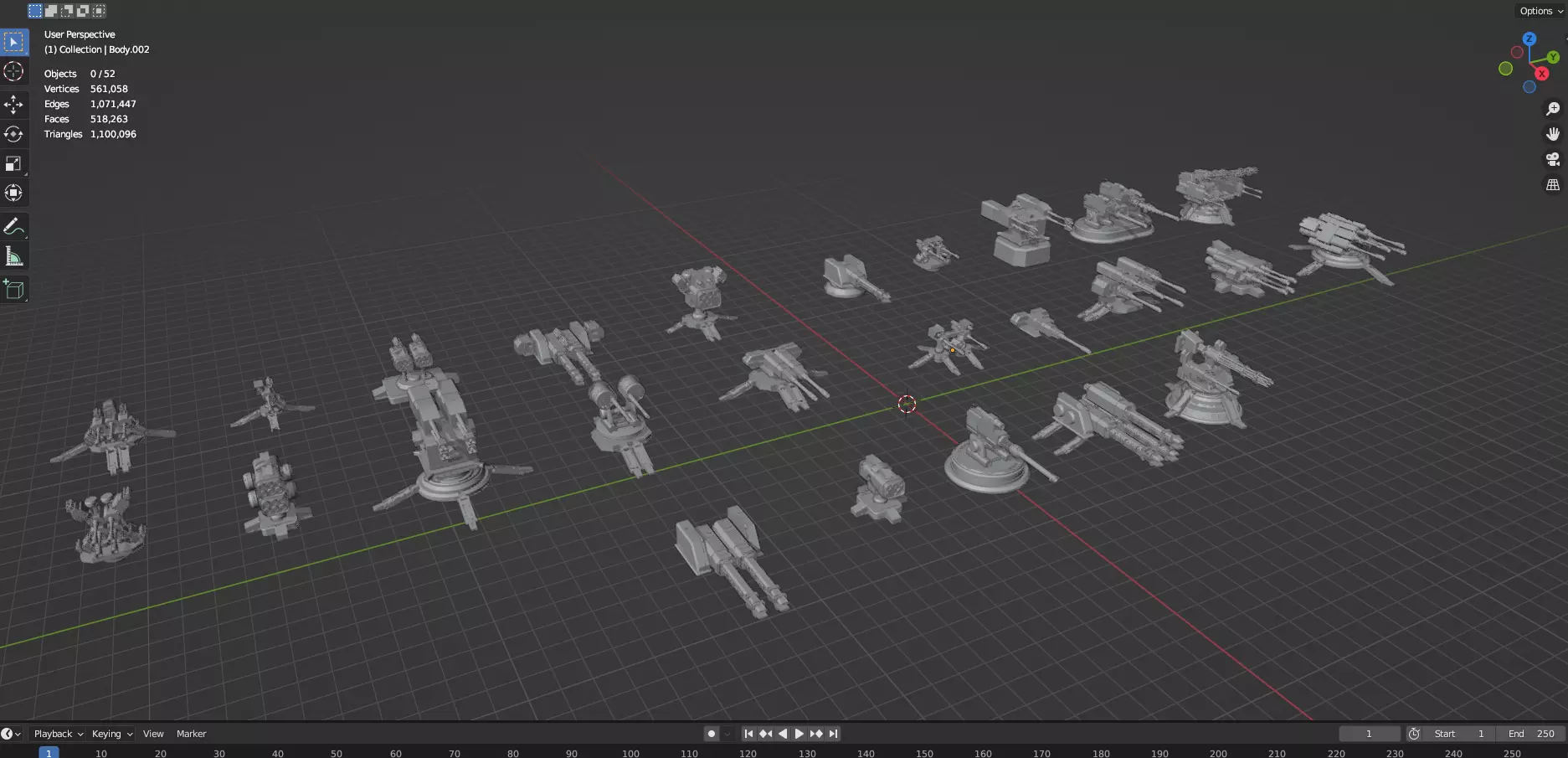
Task: Open the timeline View menu
Action: [x=153, y=734]
